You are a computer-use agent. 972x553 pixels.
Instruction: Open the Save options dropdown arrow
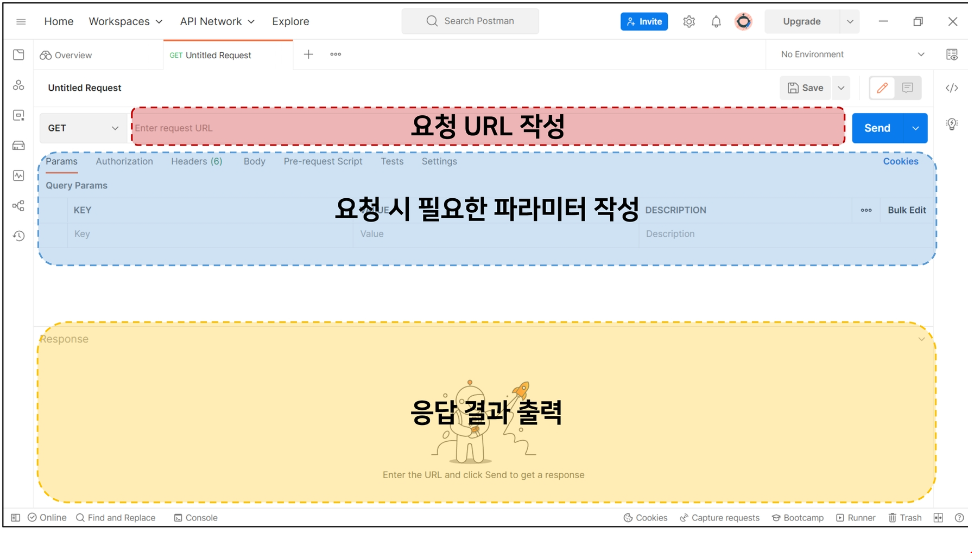click(841, 88)
